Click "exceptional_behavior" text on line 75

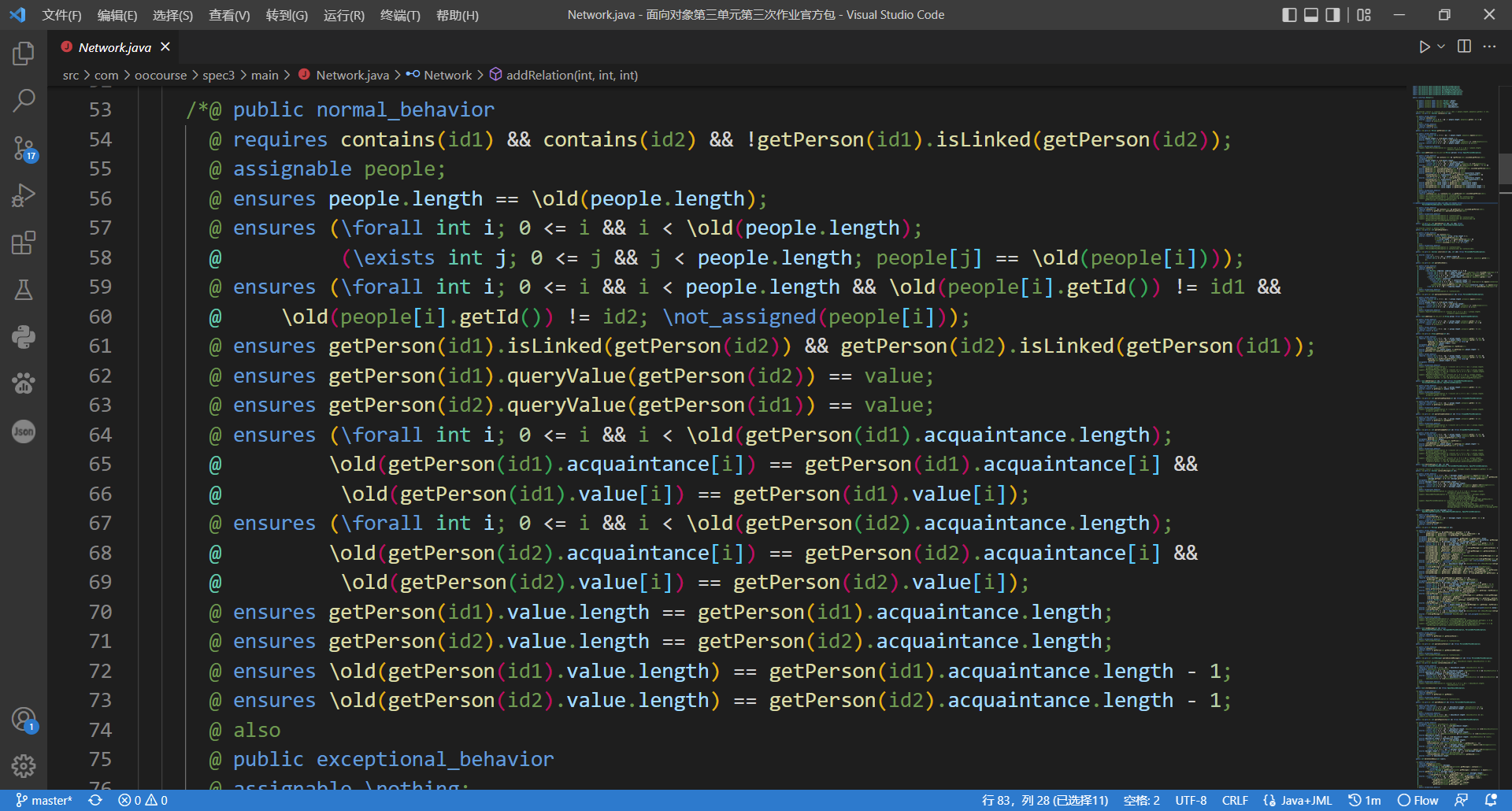(435, 759)
